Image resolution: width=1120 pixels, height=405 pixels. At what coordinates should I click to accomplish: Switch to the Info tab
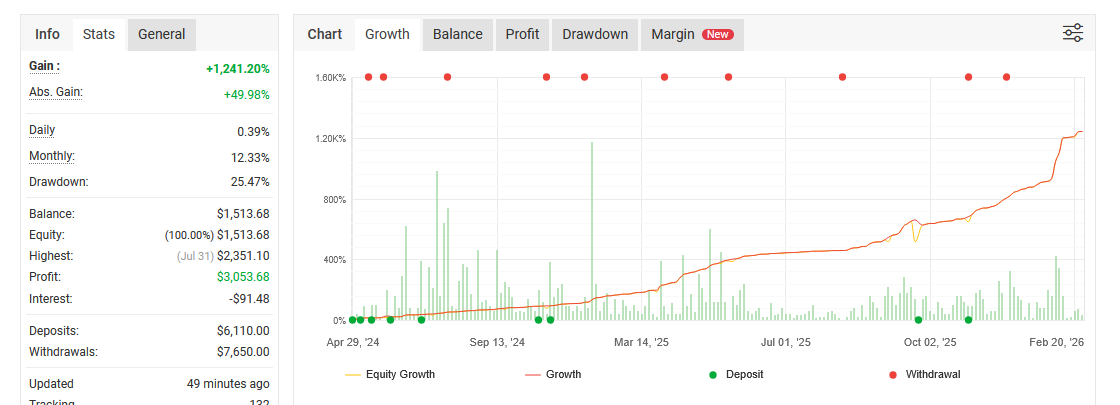coord(47,34)
